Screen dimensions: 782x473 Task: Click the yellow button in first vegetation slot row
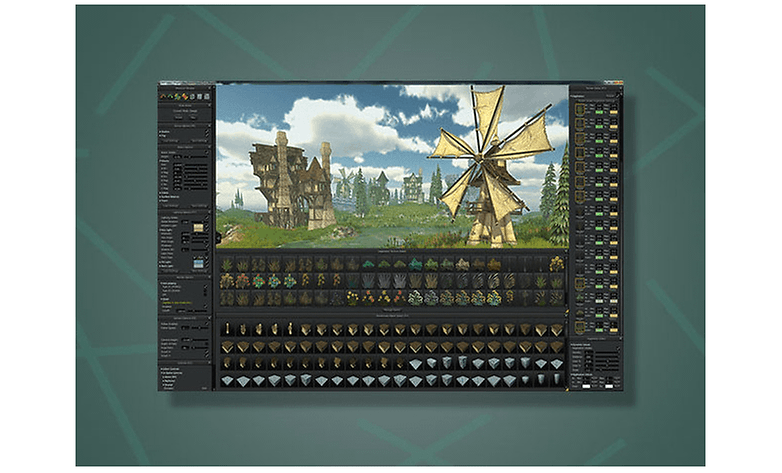tap(613, 113)
